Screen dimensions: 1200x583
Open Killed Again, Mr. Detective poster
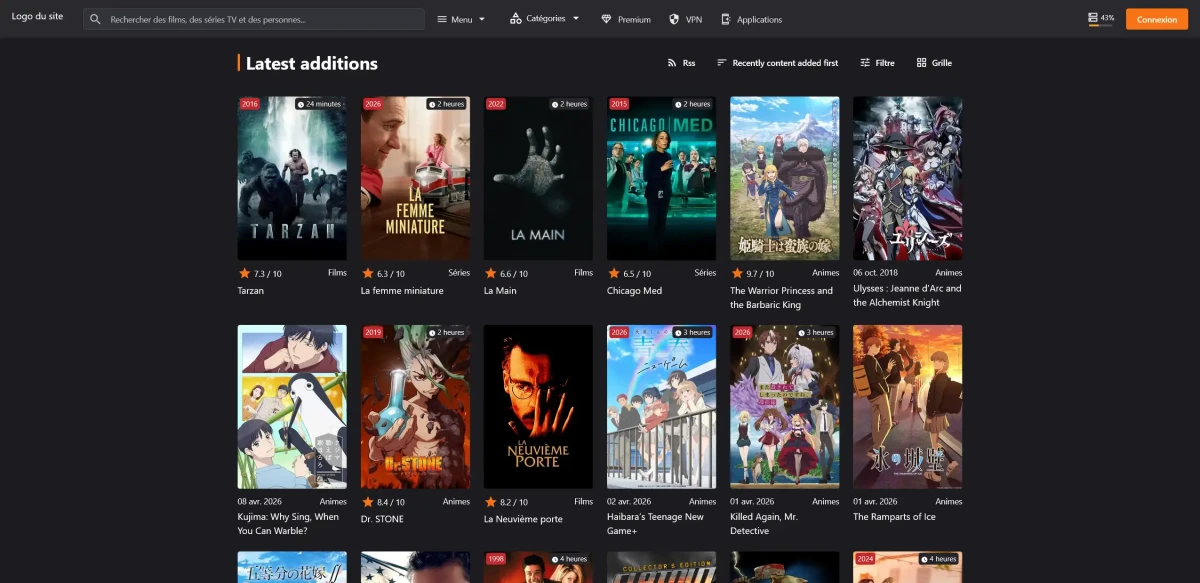[785, 407]
